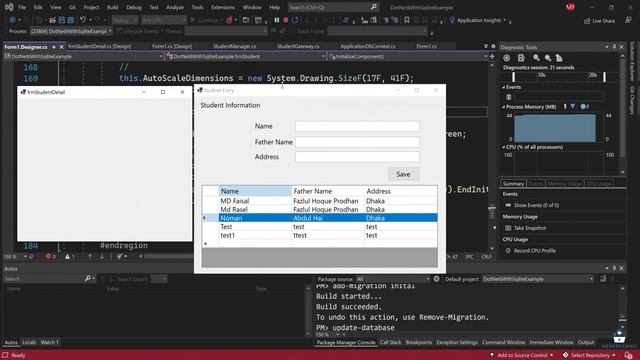The height and width of the screenshot is (360, 640).
Task: Click the Address text field
Action: (x=357, y=157)
